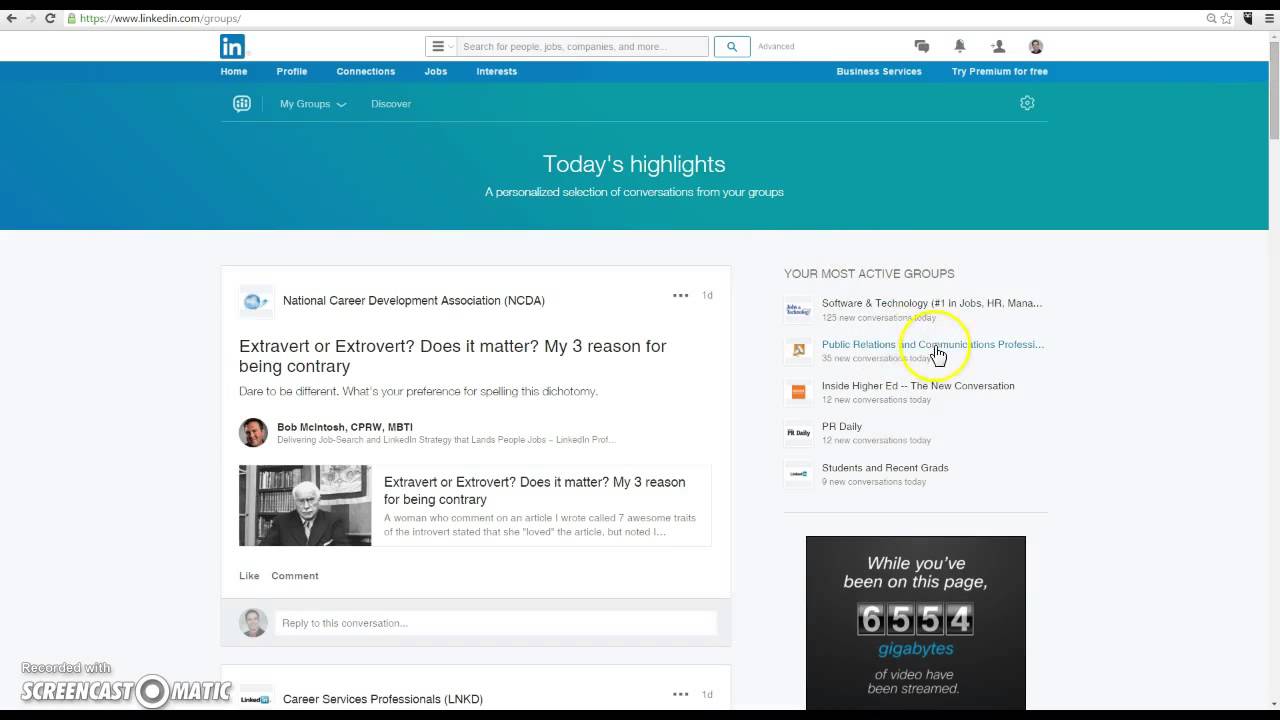Image resolution: width=1280 pixels, height=720 pixels.
Task: Click the browser Forward arrow
Action: [30, 18]
